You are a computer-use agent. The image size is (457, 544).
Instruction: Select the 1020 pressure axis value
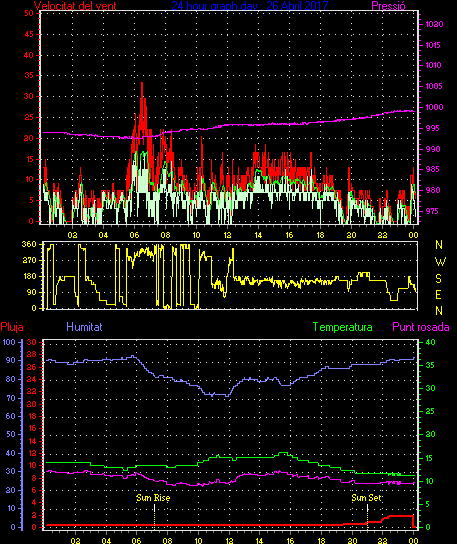pyautogui.click(x=434, y=24)
